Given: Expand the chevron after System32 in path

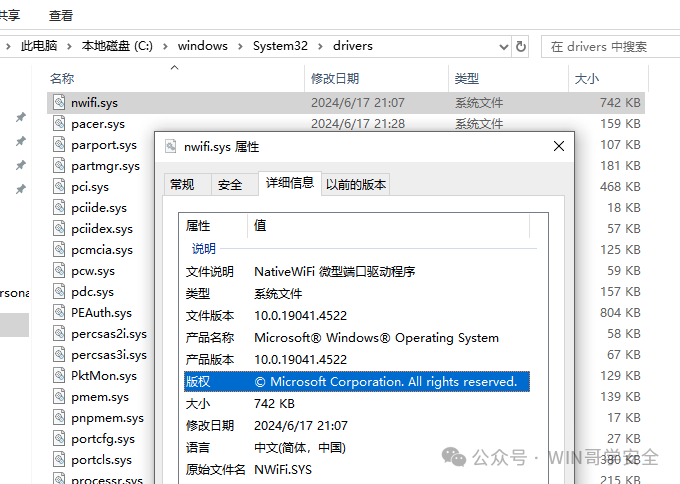Looking at the screenshot, I should click(320, 46).
